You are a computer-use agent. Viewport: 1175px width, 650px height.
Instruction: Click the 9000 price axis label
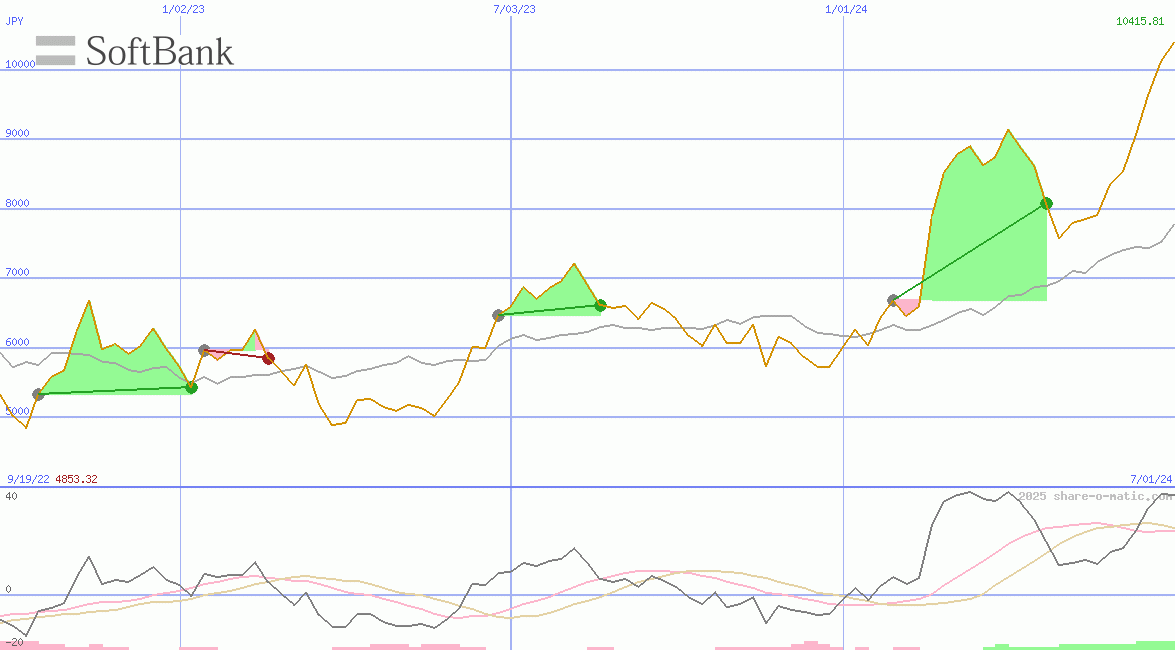click(17, 133)
